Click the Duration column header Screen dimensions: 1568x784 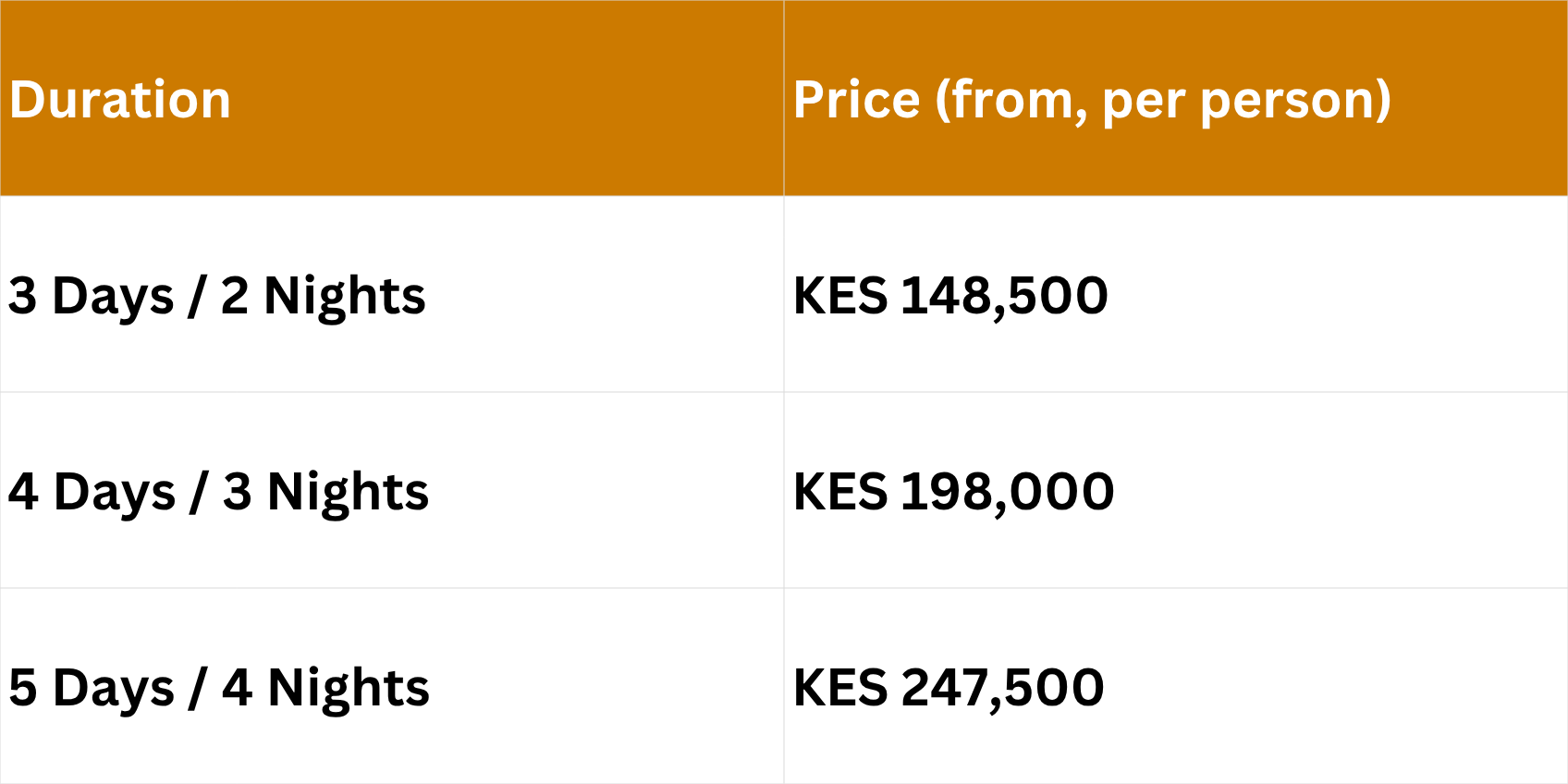pos(120,100)
